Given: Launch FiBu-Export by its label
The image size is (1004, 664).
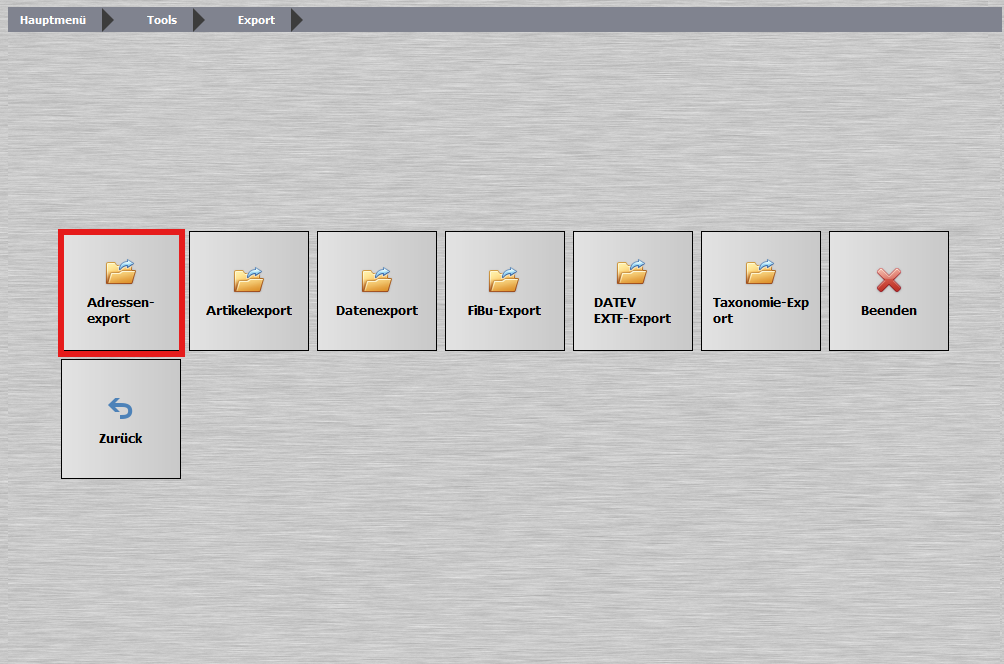Looking at the screenshot, I should (504, 311).
